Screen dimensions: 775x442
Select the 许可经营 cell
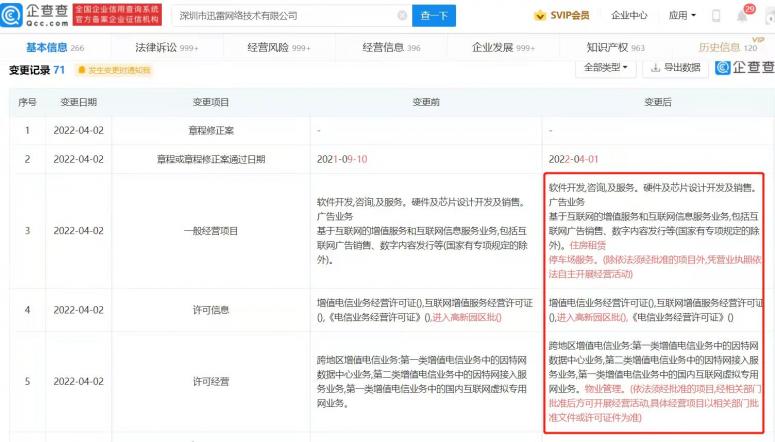point(211,382)
